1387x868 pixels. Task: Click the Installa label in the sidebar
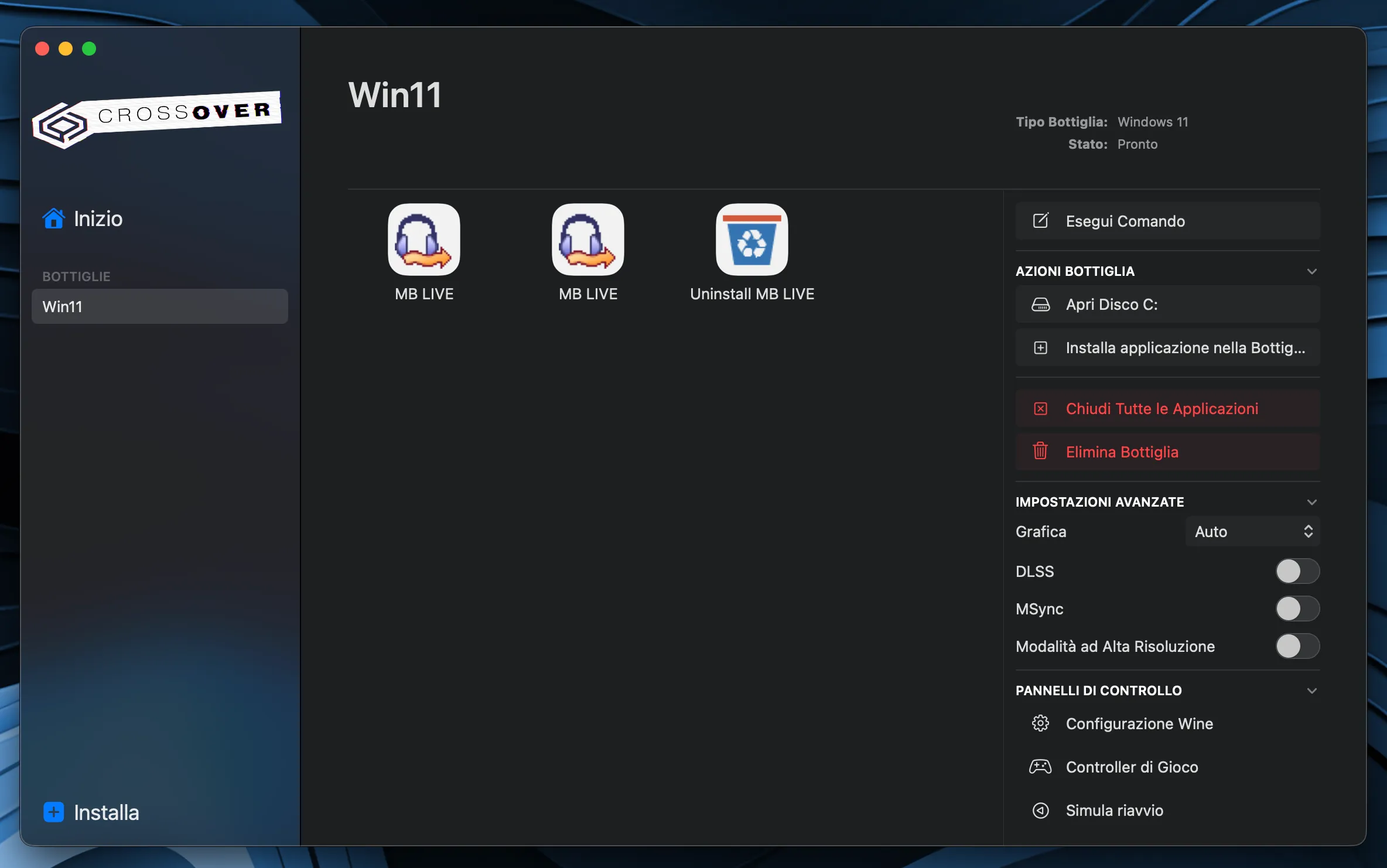(x=107, y=812)
